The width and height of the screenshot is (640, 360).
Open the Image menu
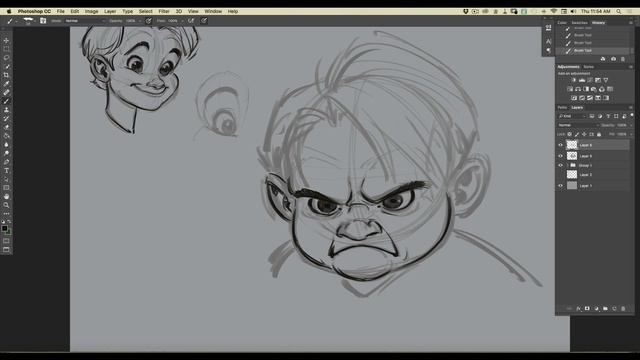pos(91,11)
